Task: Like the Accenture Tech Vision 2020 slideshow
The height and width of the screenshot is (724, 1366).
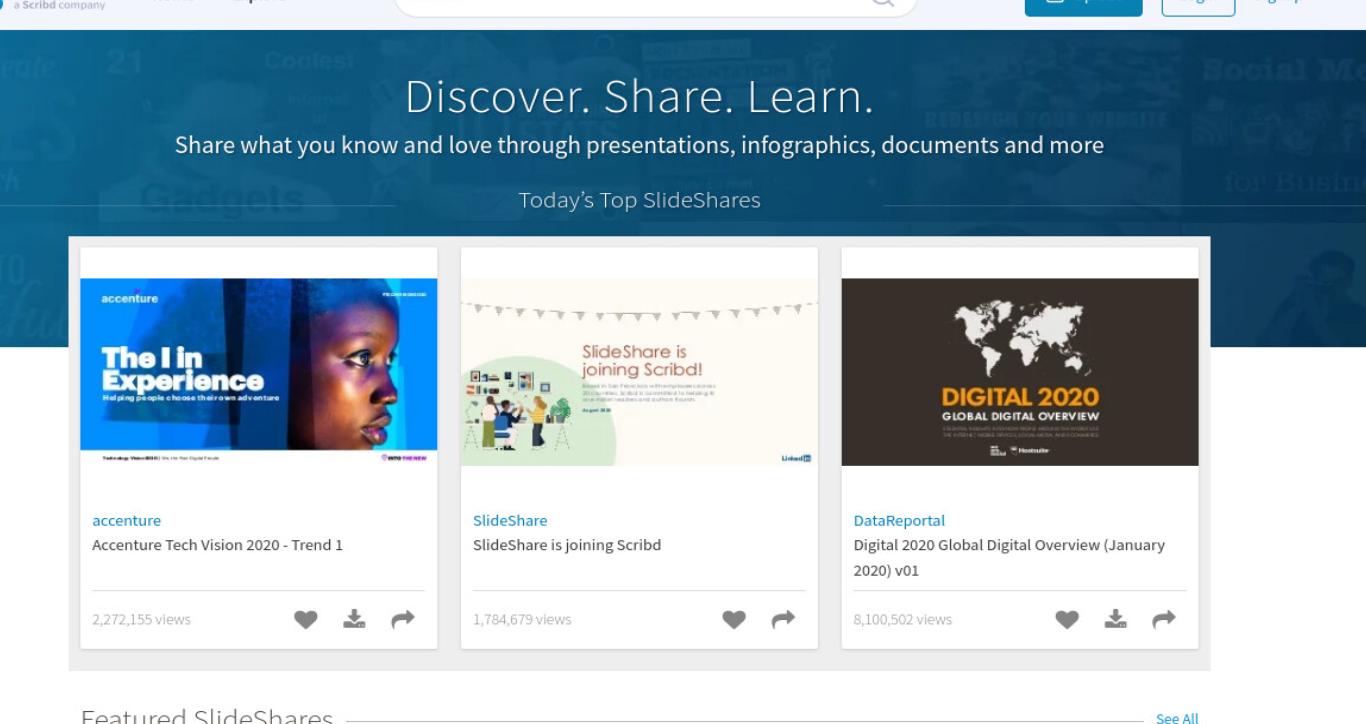Action: coord(306,620)
